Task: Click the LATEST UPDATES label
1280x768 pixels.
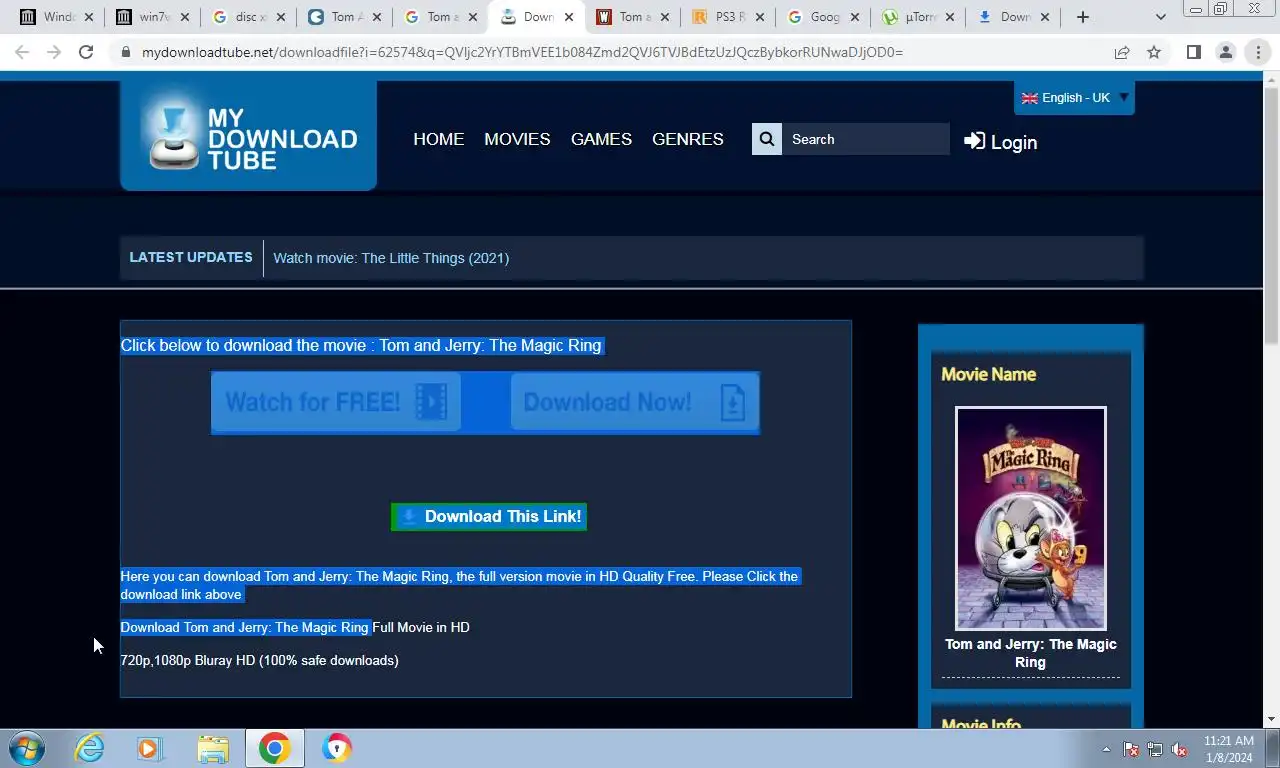Action: pos(191,257)
